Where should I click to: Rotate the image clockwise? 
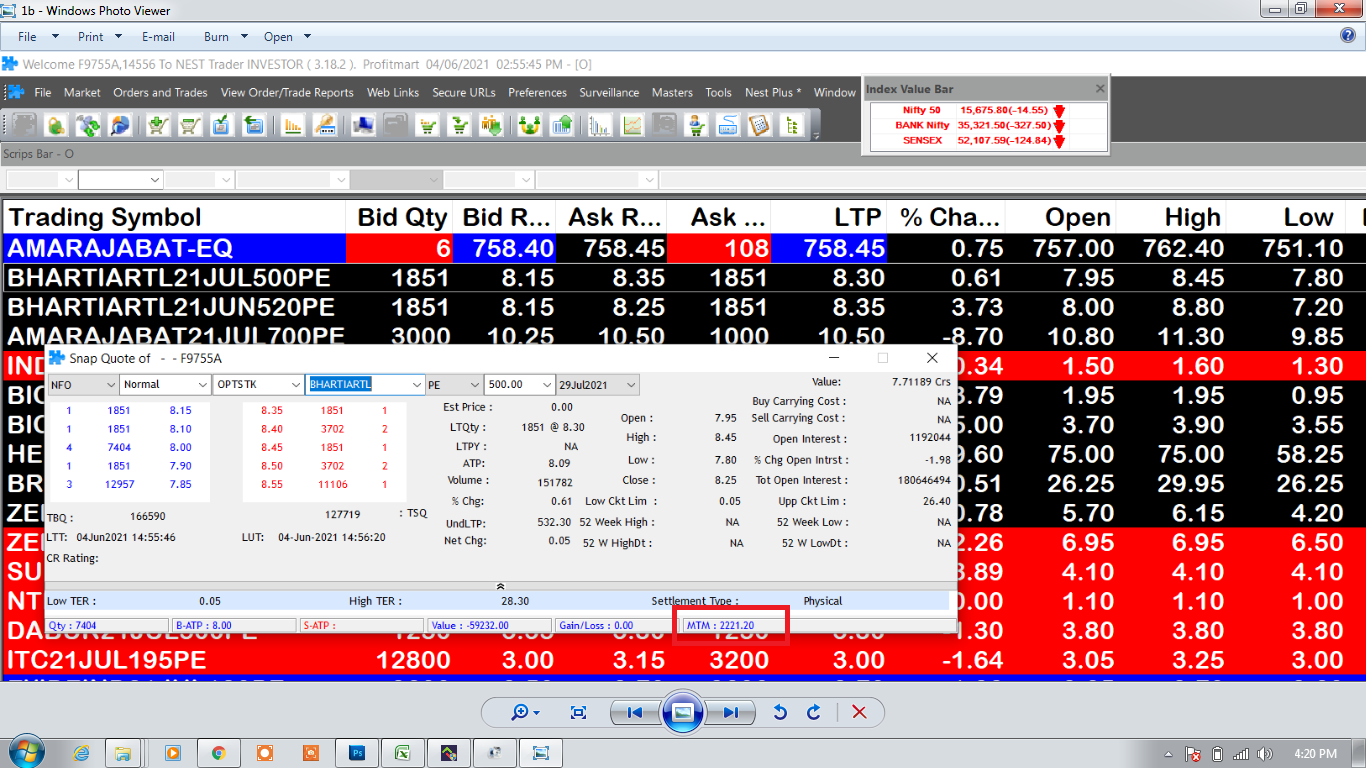point(814,712)
